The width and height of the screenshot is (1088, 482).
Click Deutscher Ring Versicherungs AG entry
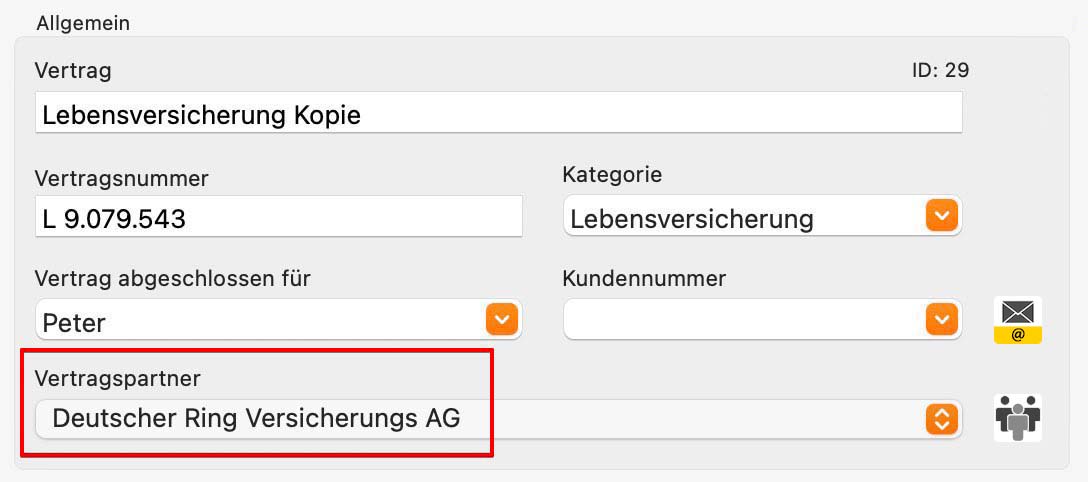(256, 419)
